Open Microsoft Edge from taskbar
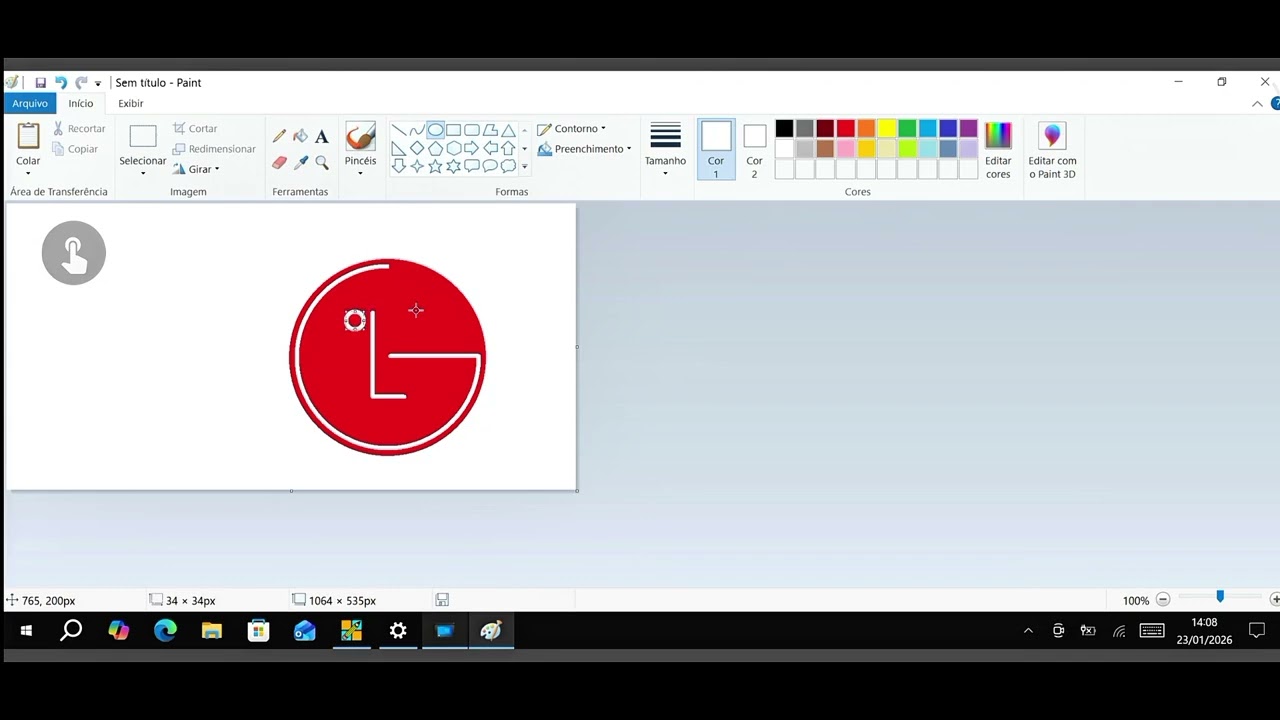This screenshot has height=720, width=1280. pyautogui.click(x=165, y=631)
